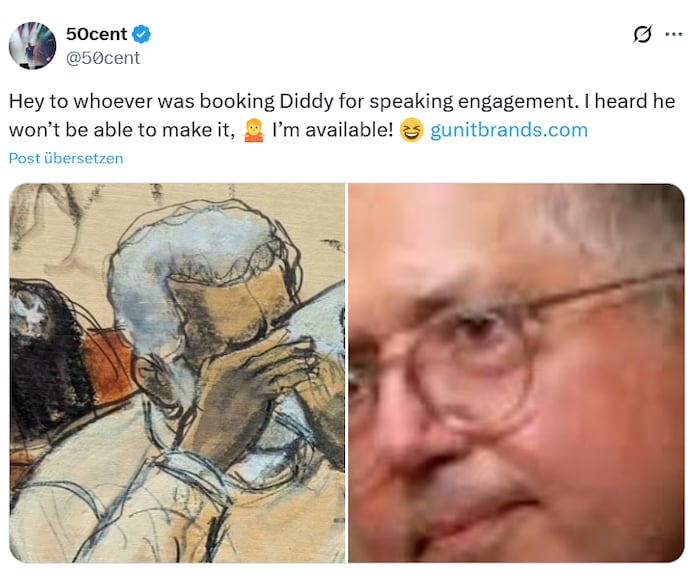
Task: Click the "I'm available!" text
Action: pos(333,130)
